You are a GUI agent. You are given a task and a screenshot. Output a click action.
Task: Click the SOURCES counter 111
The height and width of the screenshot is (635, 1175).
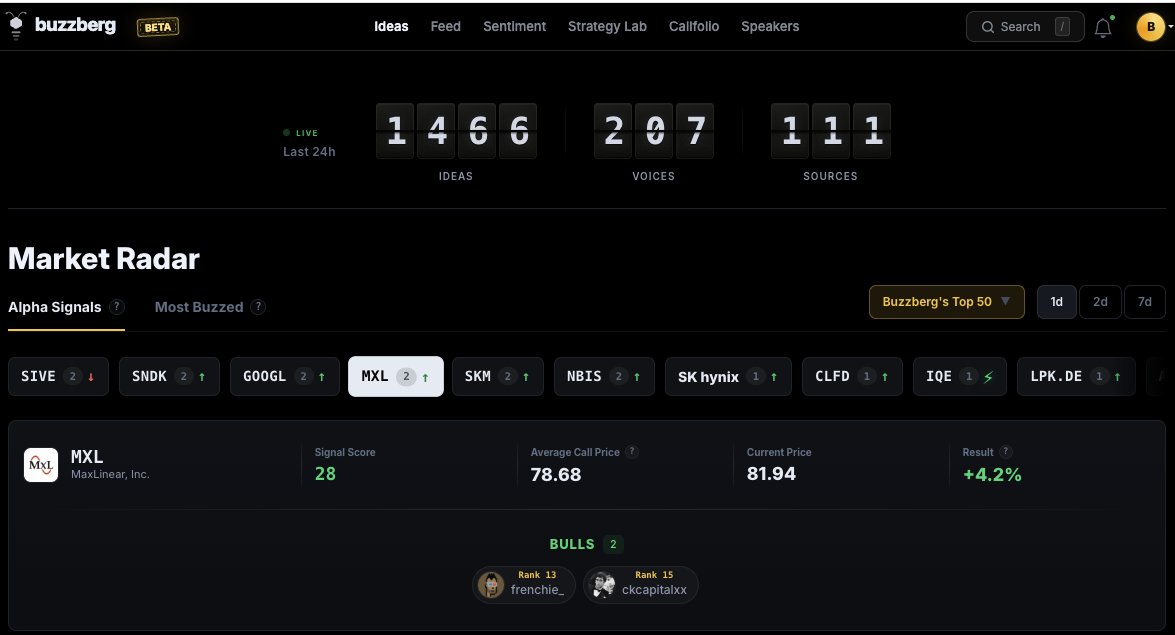(x=830, y=131)
